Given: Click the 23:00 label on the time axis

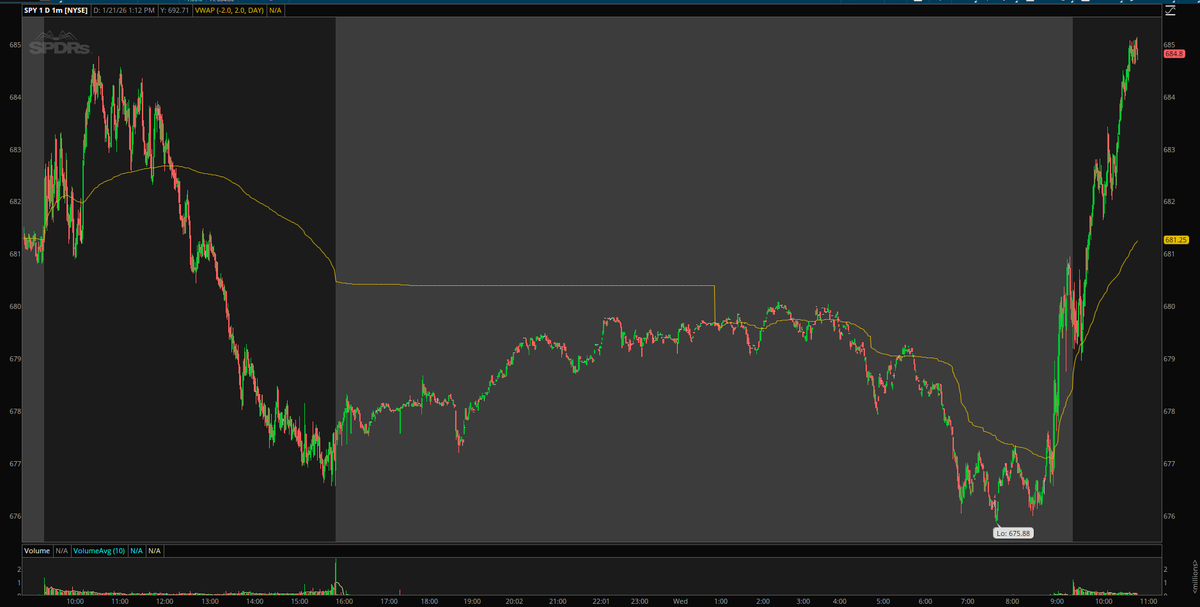Looking at the screenshot, I should pos(637,602).
